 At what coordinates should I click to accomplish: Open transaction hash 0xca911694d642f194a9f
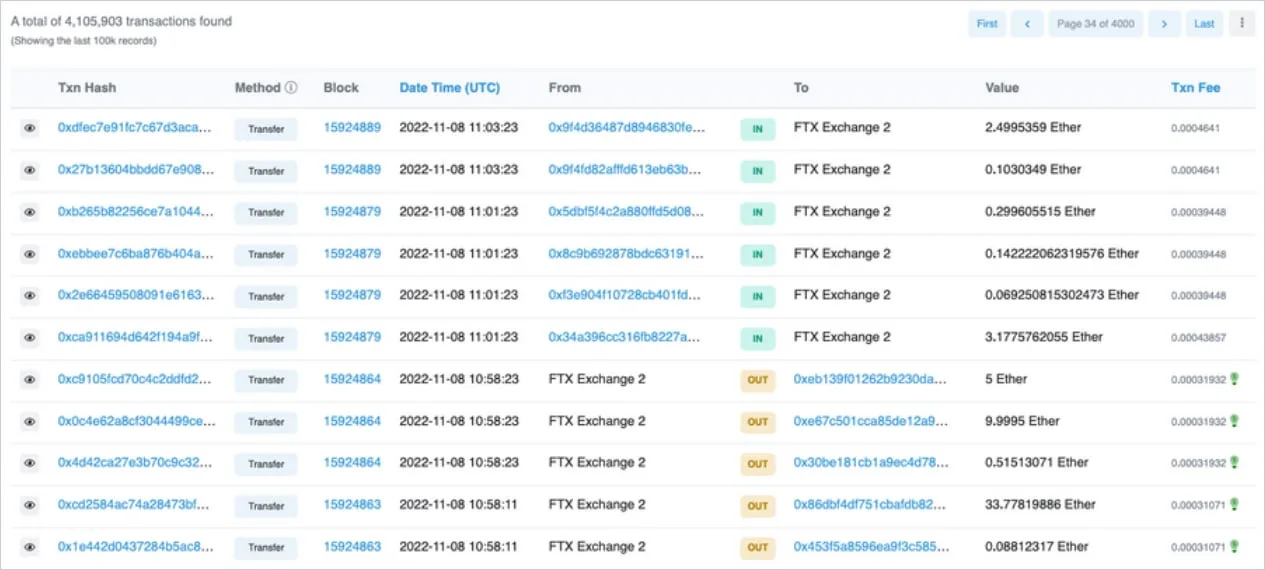pyautogui.click(x=136, y=337)
